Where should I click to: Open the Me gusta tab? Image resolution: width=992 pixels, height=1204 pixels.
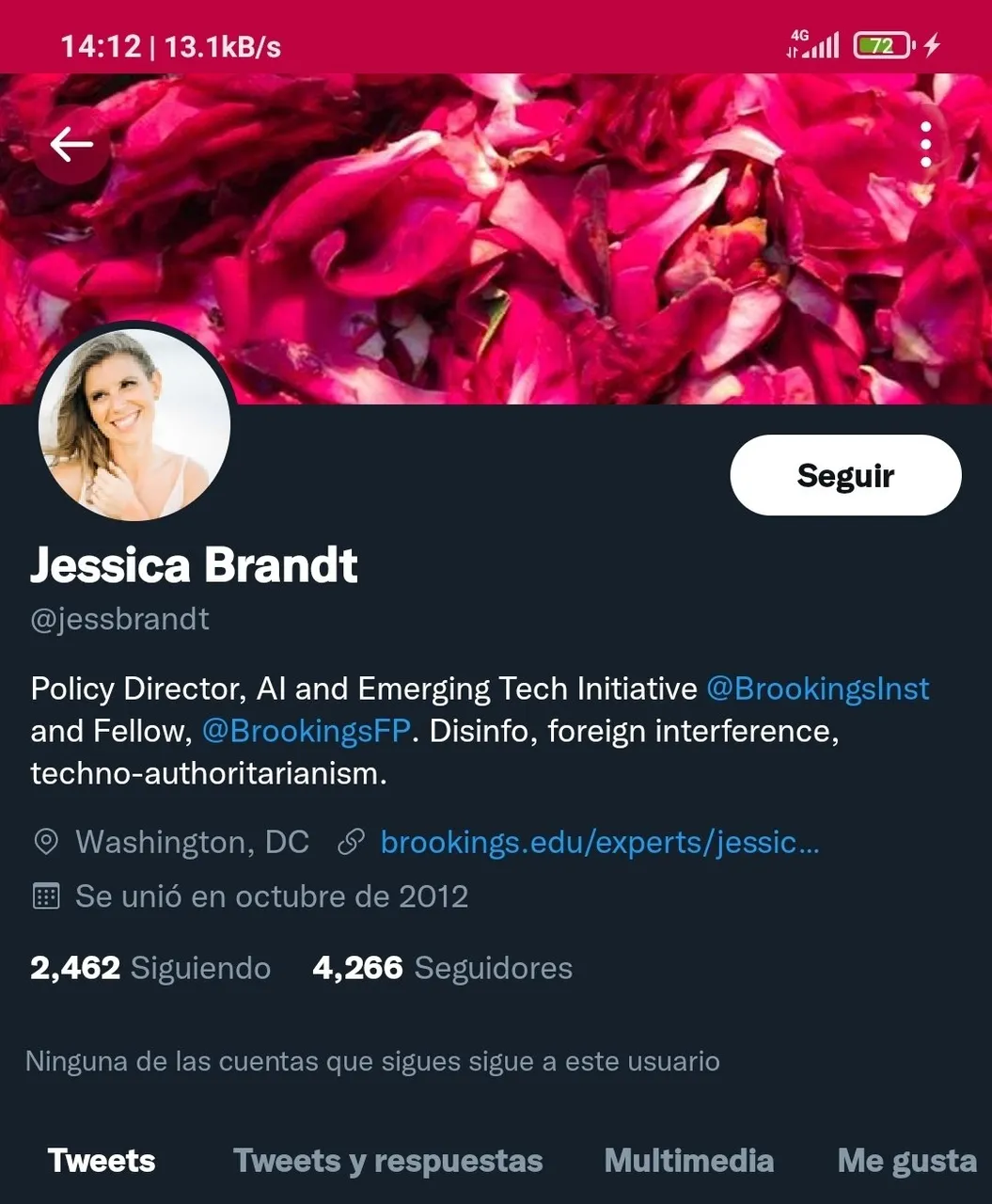pyautogui.click(x=907, y=1161)
